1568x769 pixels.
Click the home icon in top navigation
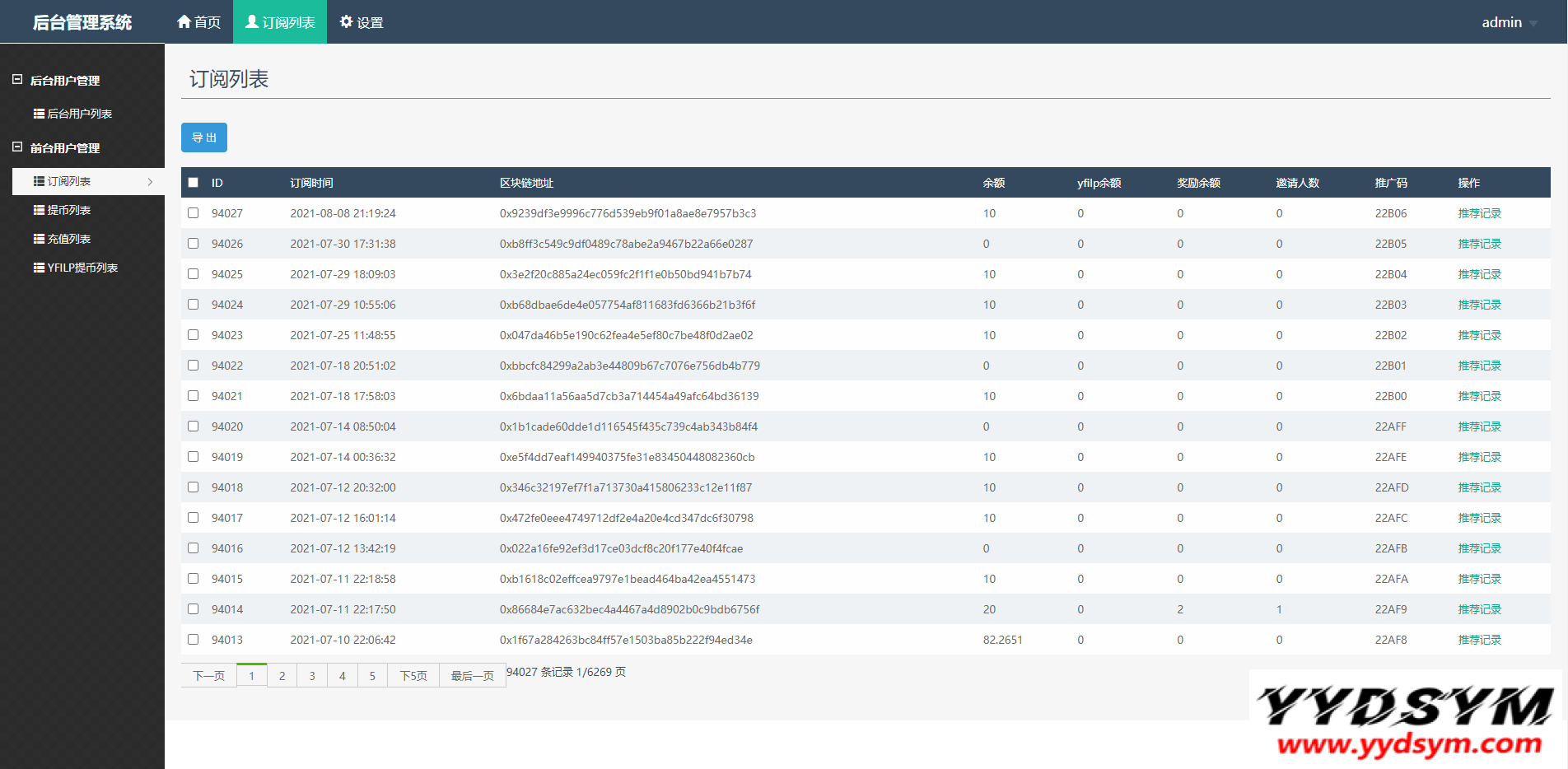184,21
